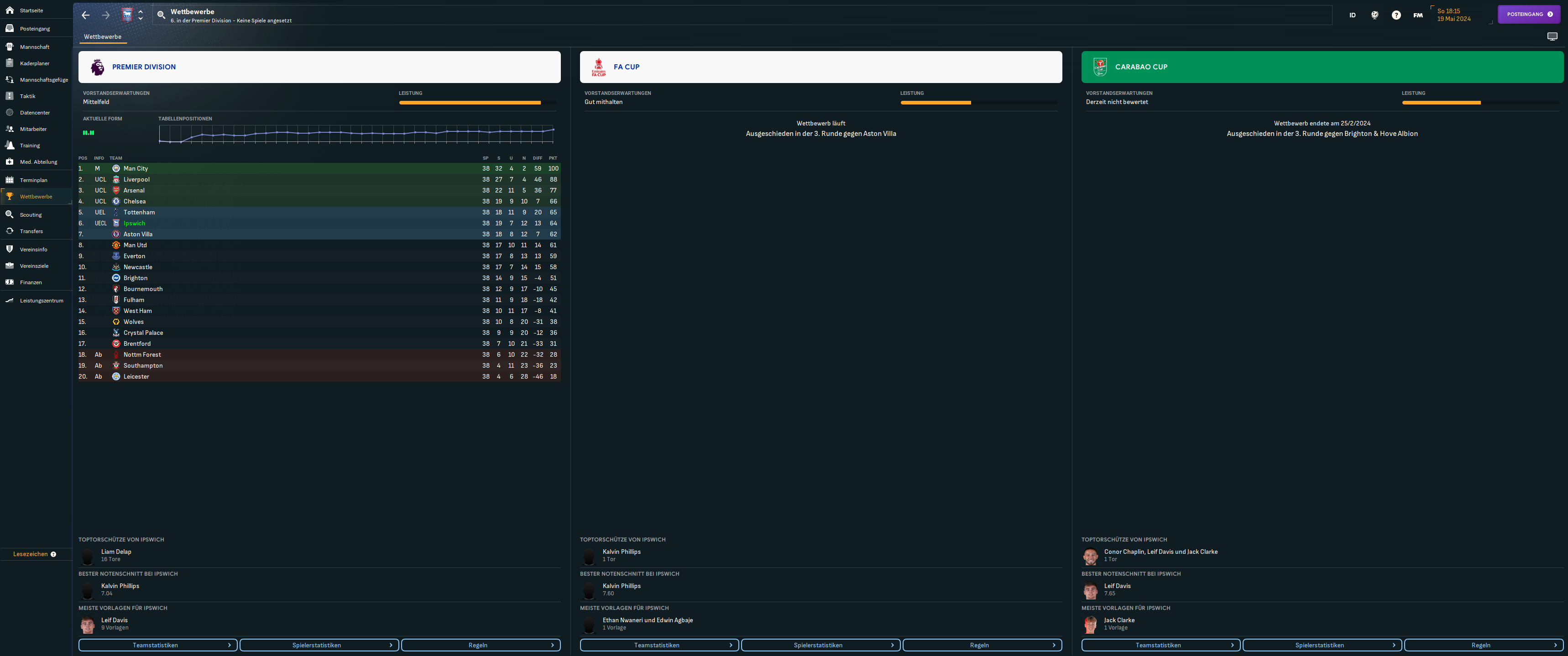Open Finanzen money icon
This screenshot has height=656, width=1568.
10,282
